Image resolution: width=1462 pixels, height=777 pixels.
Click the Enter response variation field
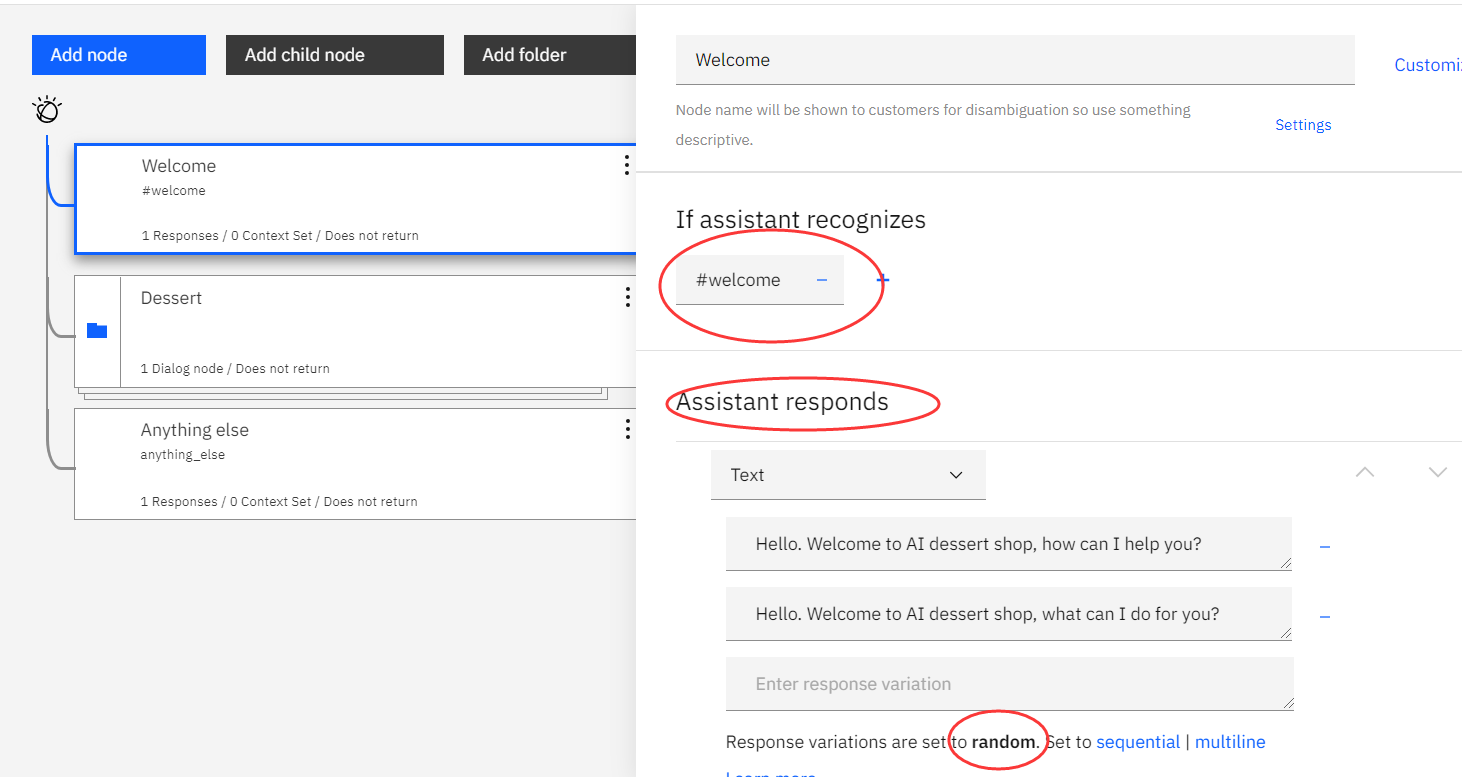(1009, 684)
